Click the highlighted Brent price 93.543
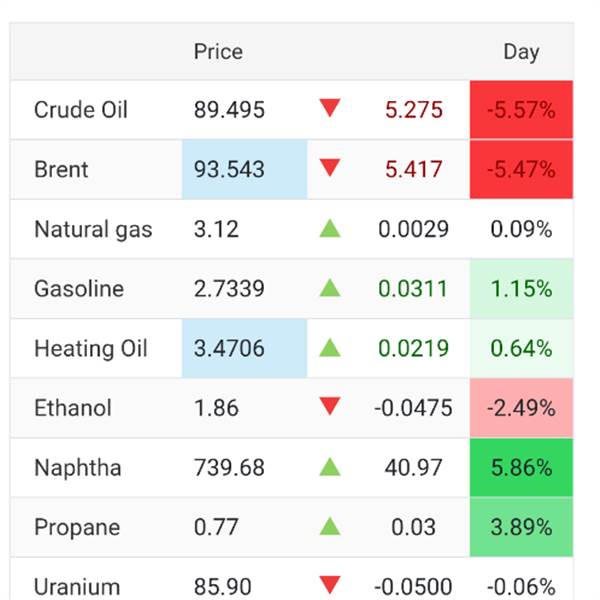Screen dimensions: 600x600 (x=229, y=170)
